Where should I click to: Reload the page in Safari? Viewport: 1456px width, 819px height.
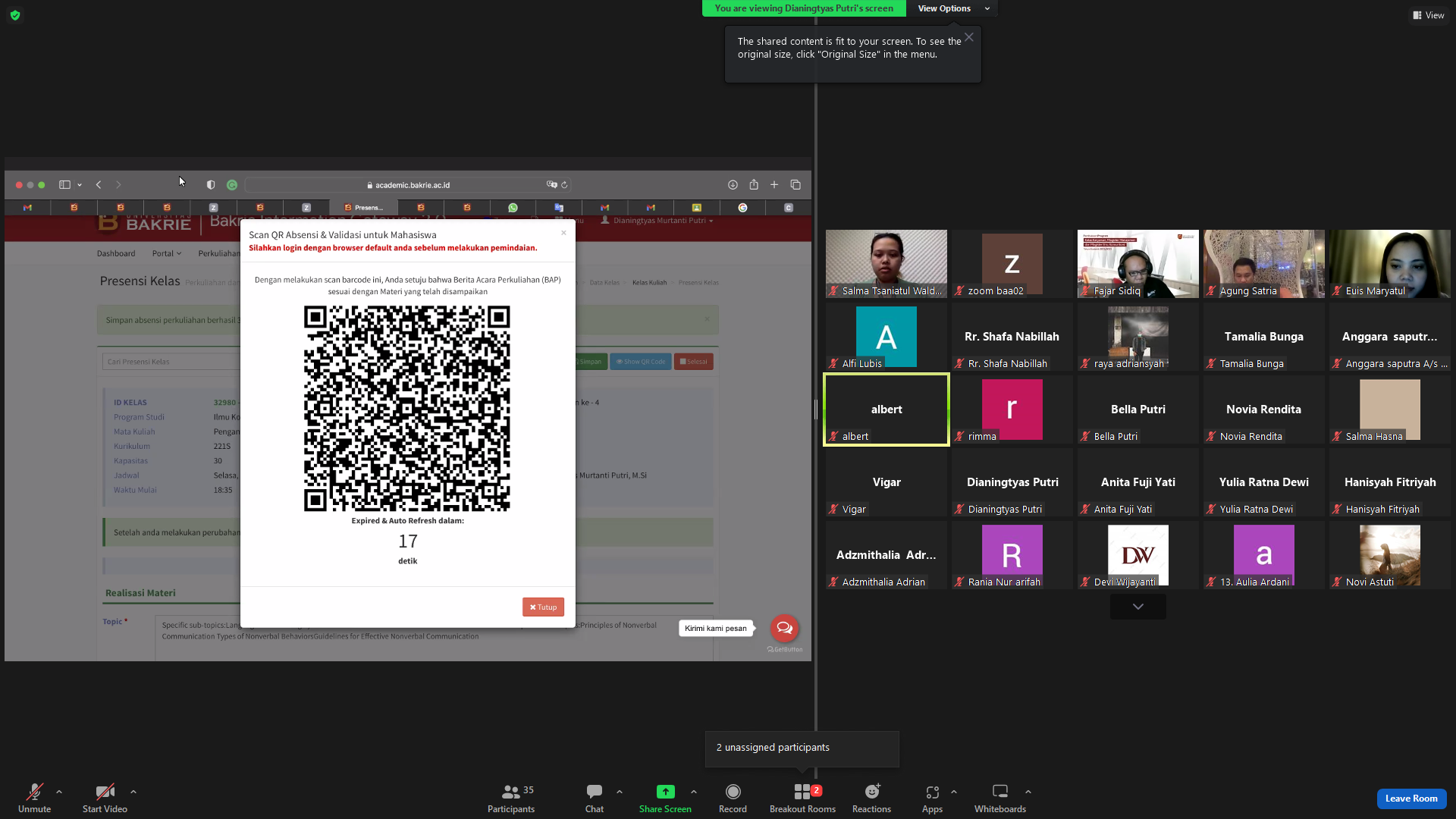point(564,185)
